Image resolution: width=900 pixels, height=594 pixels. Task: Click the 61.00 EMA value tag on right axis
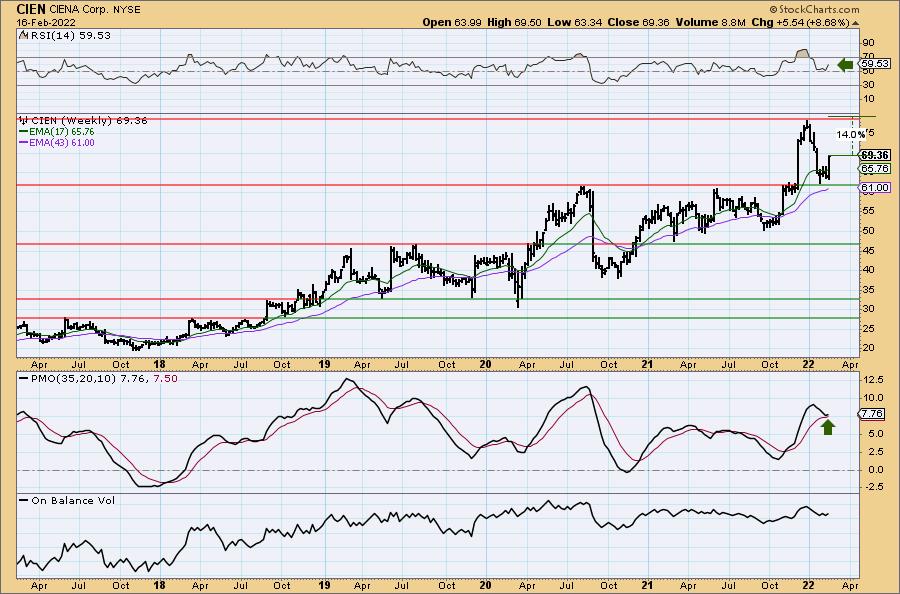[875, 188]
